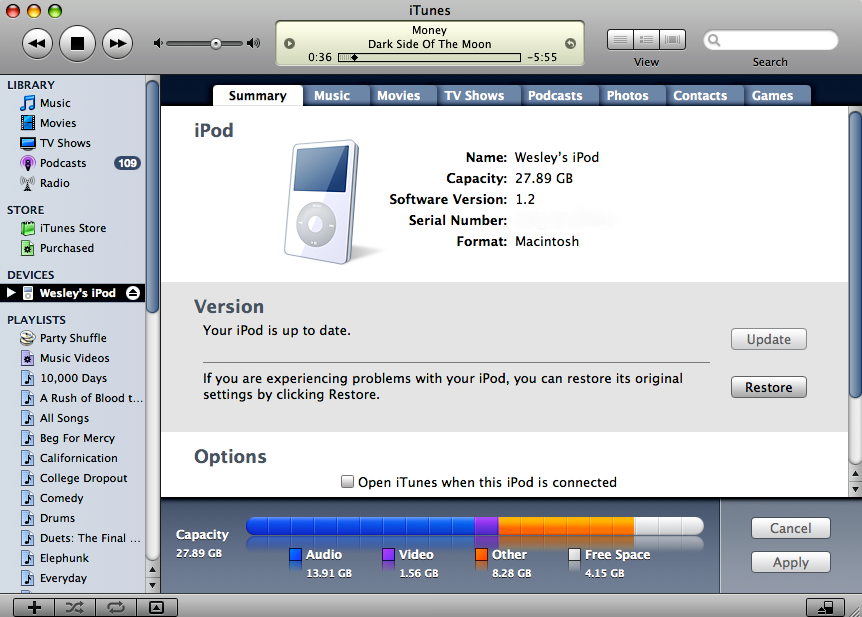Expand Wesley's iPod disclosure triangle
The image size is (862, 617).
point(11,293)
